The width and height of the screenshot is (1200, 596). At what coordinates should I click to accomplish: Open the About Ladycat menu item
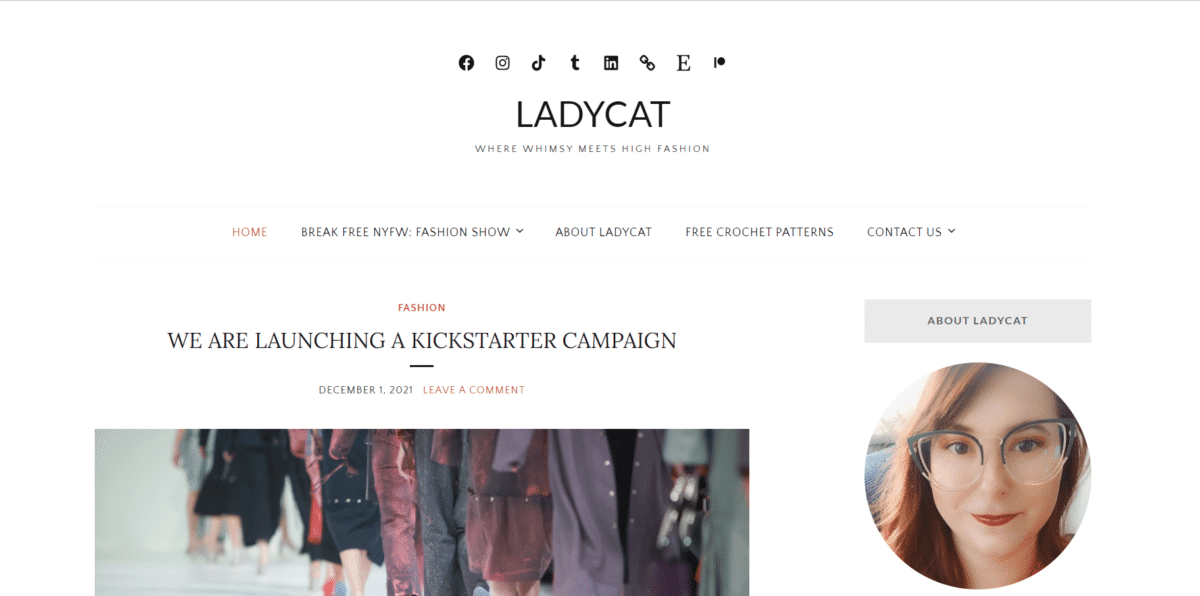[x=603, y=232]
